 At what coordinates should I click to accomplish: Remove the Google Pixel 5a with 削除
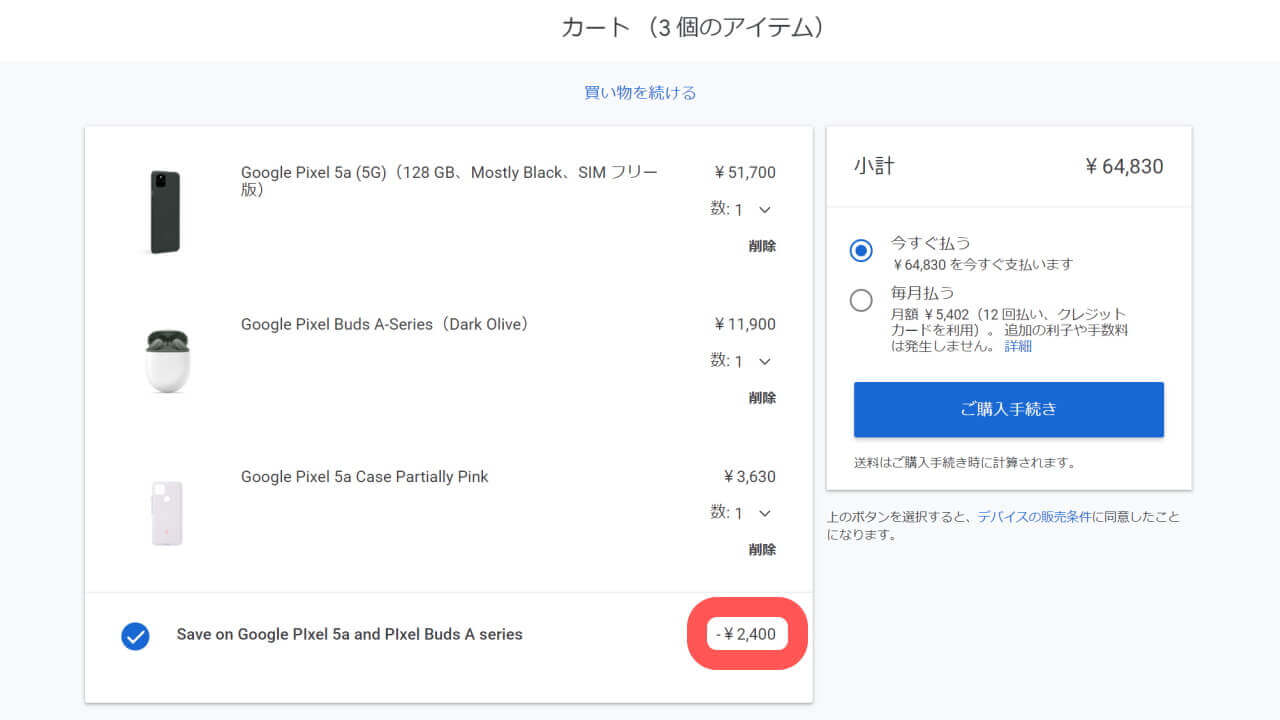tap(762, 245)
